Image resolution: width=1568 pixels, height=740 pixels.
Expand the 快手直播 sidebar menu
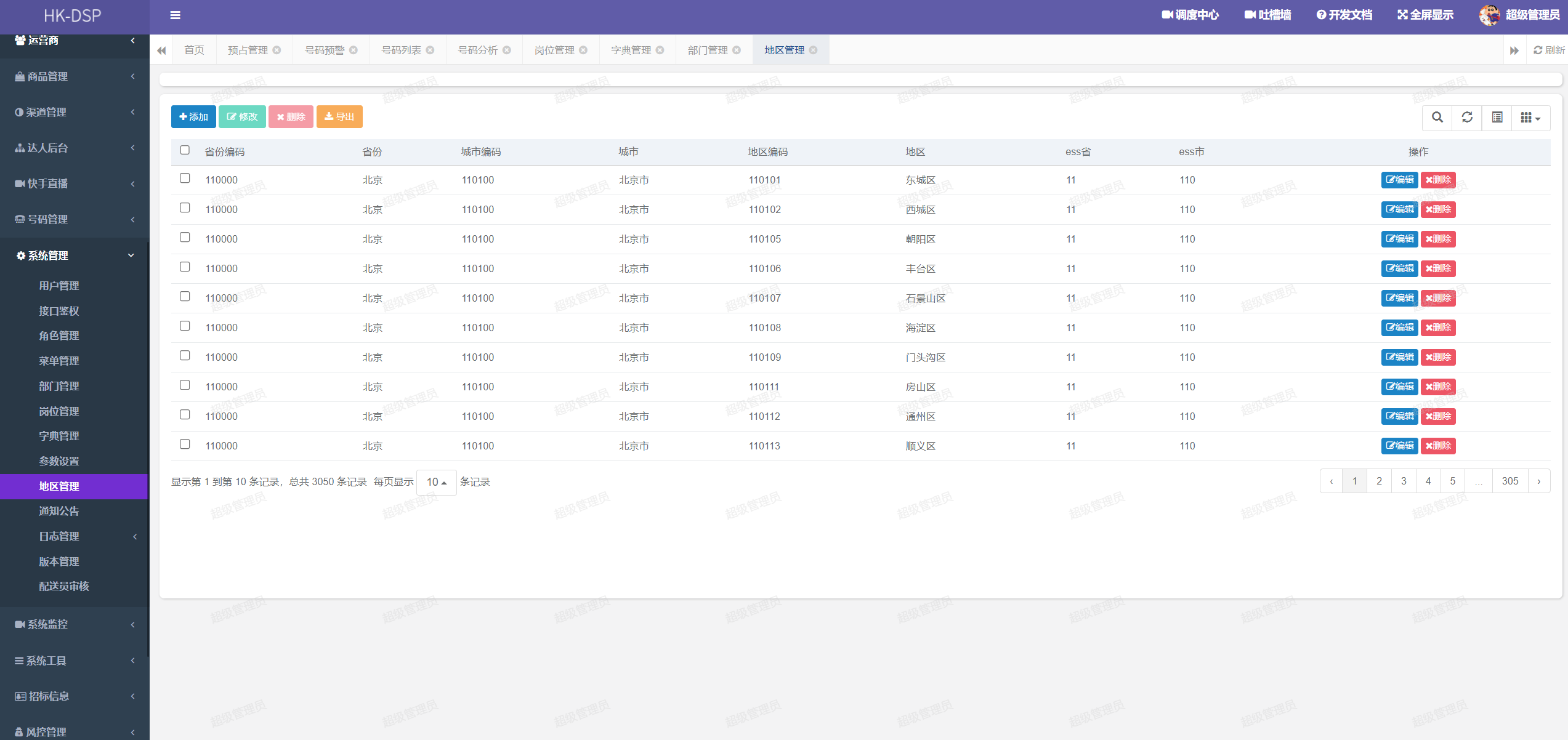pyautogui.click(x=75, y=183)
